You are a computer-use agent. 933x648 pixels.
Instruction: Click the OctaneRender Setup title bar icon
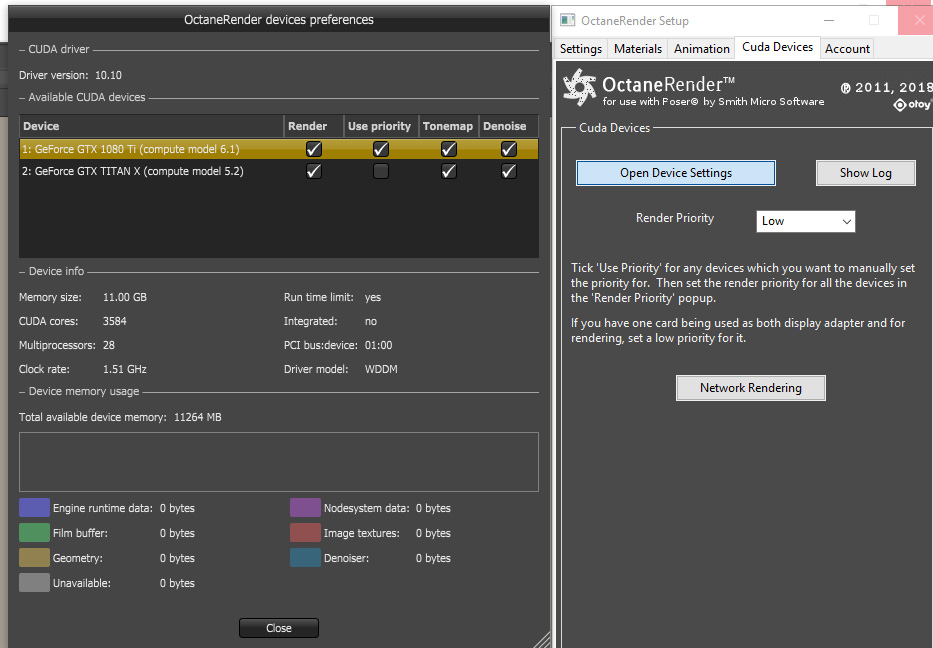[x=568, y=20]
